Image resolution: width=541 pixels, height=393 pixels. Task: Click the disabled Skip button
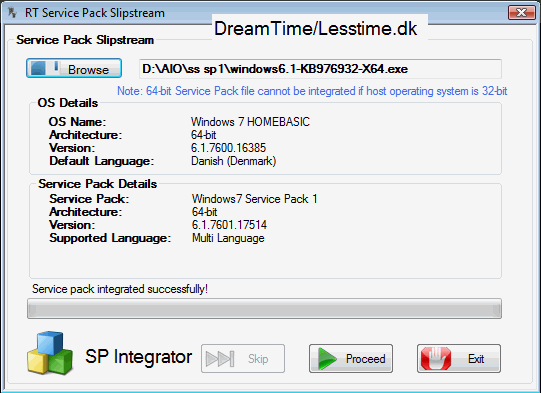pyautogui.click(x=243, y=358)
